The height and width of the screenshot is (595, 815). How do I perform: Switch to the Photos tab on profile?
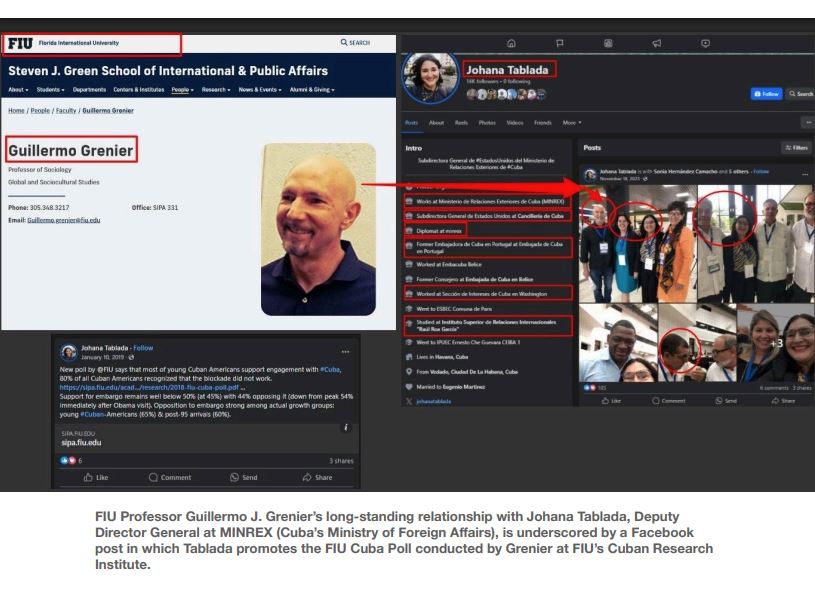point(487,123)
